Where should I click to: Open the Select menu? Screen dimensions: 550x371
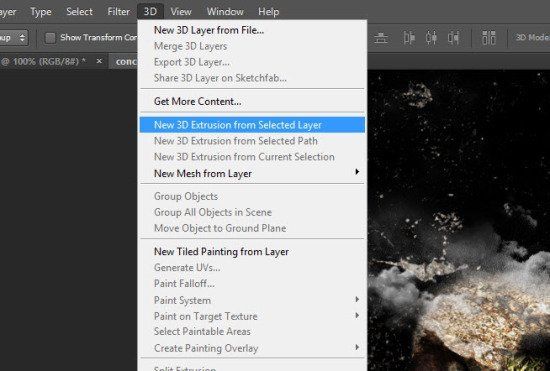pos(79,12)
